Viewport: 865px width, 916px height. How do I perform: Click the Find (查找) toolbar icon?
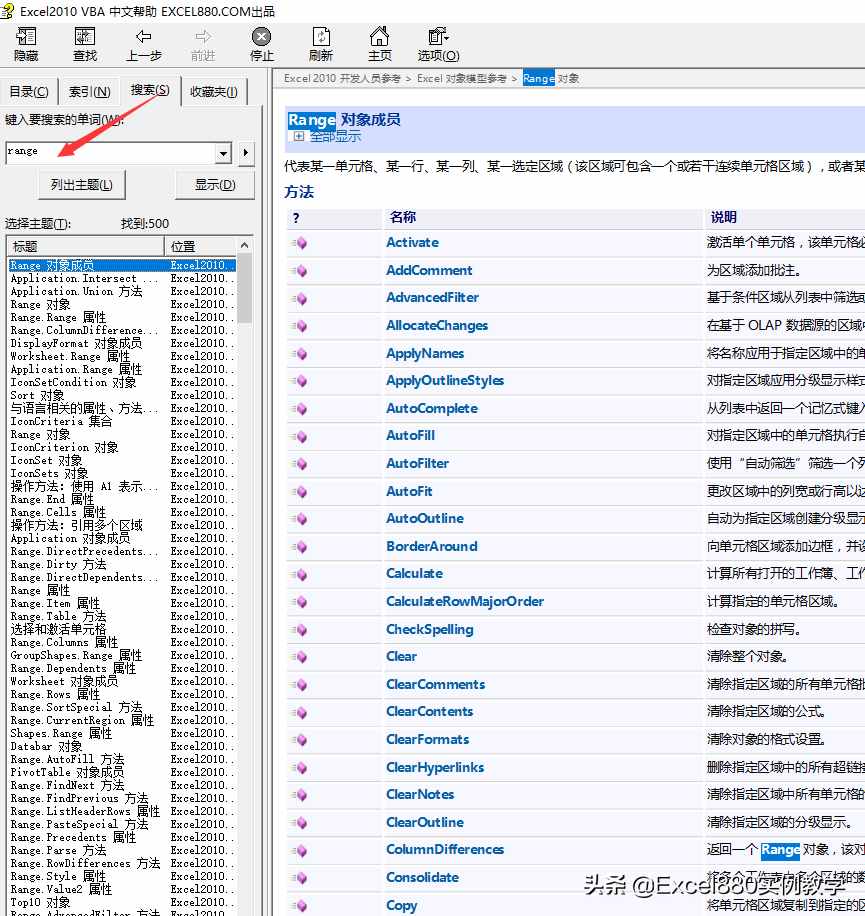coord(85,37)
